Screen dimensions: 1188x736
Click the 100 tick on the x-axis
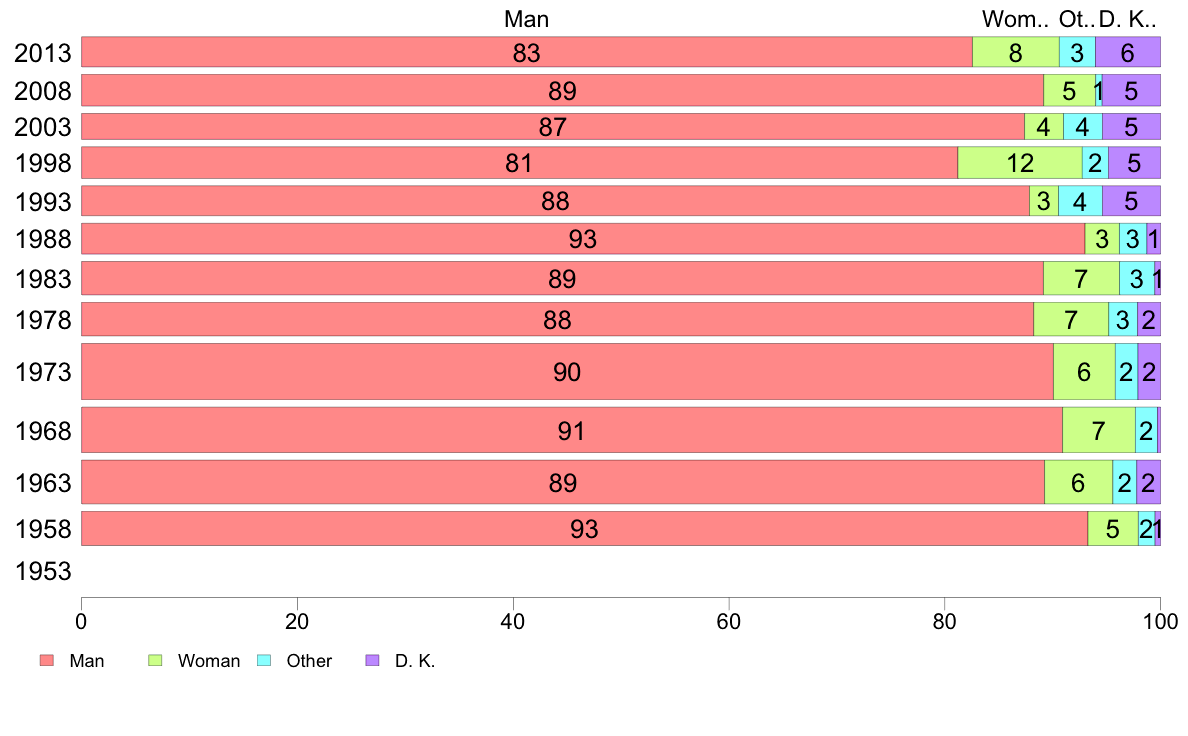tap(1160, 622)
